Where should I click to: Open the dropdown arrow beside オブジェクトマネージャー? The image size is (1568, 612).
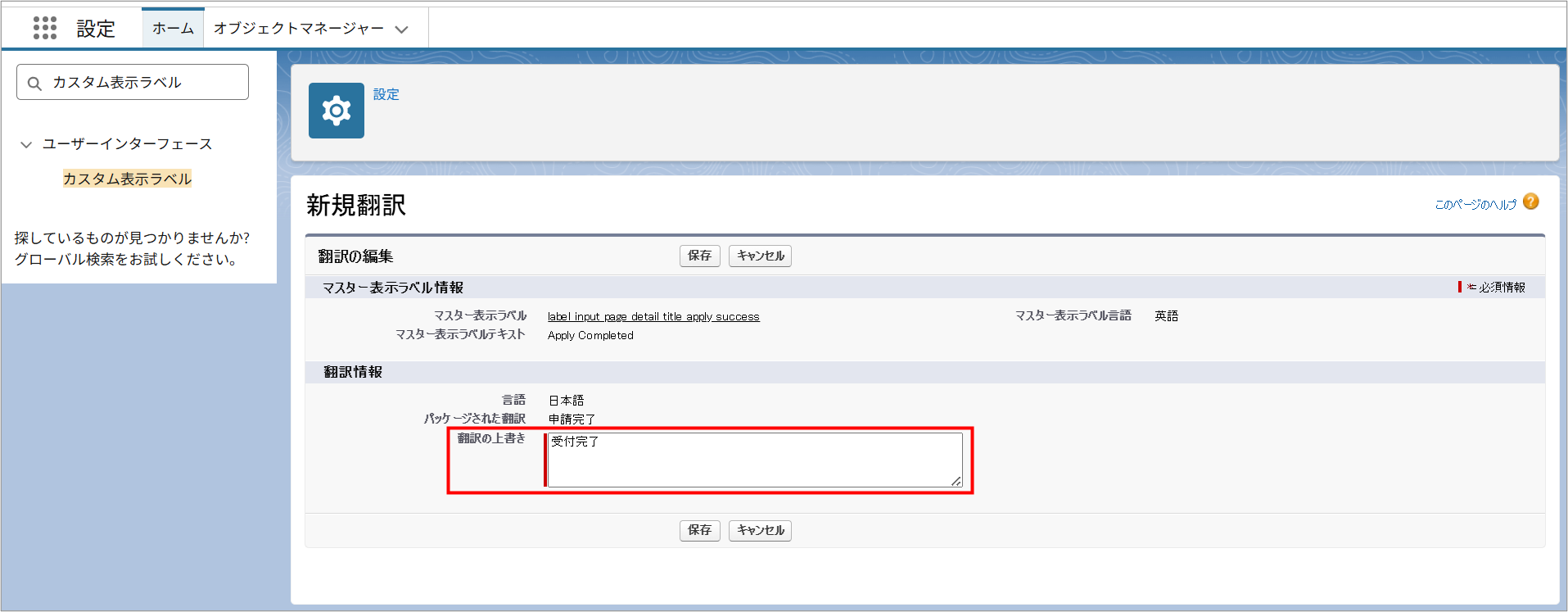(x=401, y=29)
